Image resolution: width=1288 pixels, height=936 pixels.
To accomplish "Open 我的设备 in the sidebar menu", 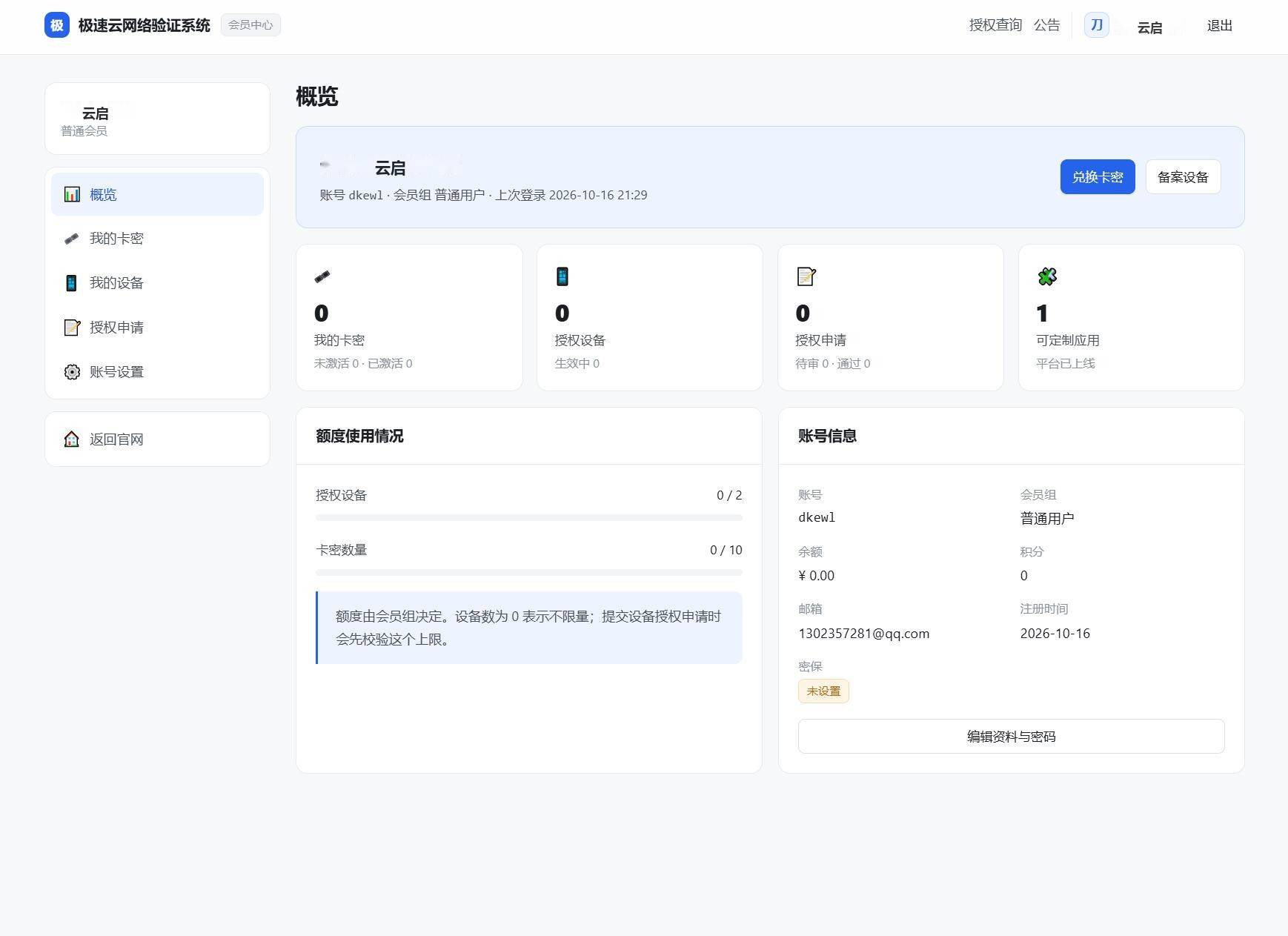I will (157, 283).
